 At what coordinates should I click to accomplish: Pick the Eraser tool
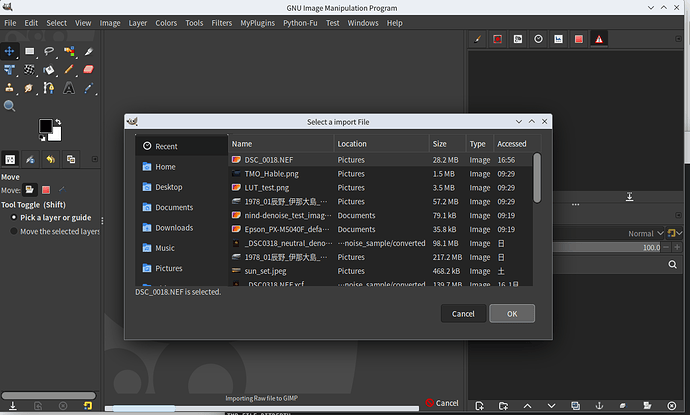pyautogui.click(x=88, y=70)
